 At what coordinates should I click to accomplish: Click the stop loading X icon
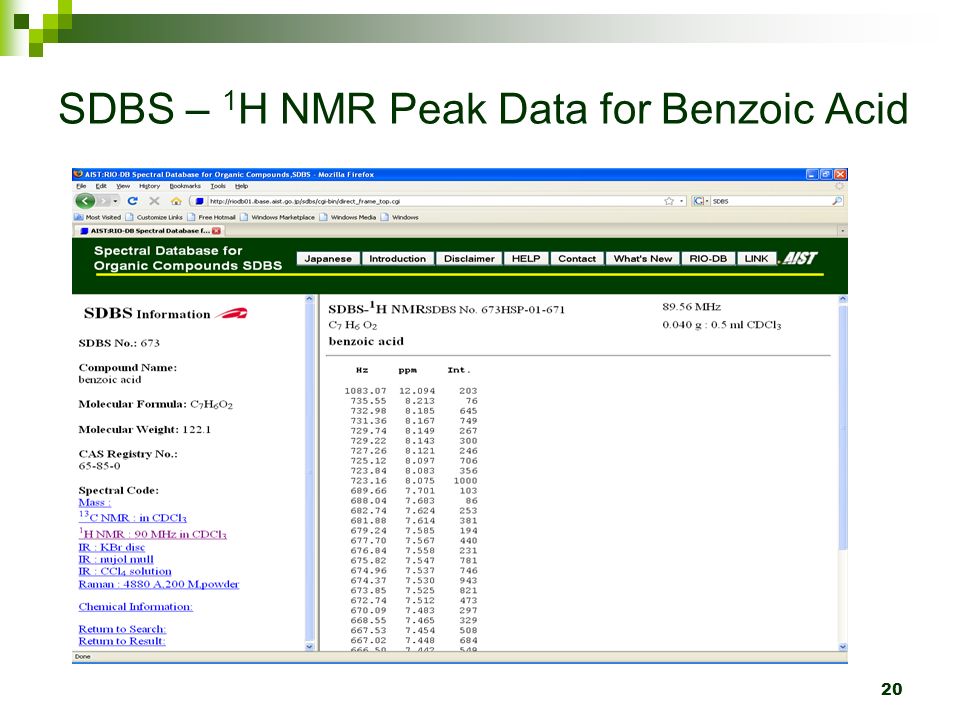click(x=154, y=201)
